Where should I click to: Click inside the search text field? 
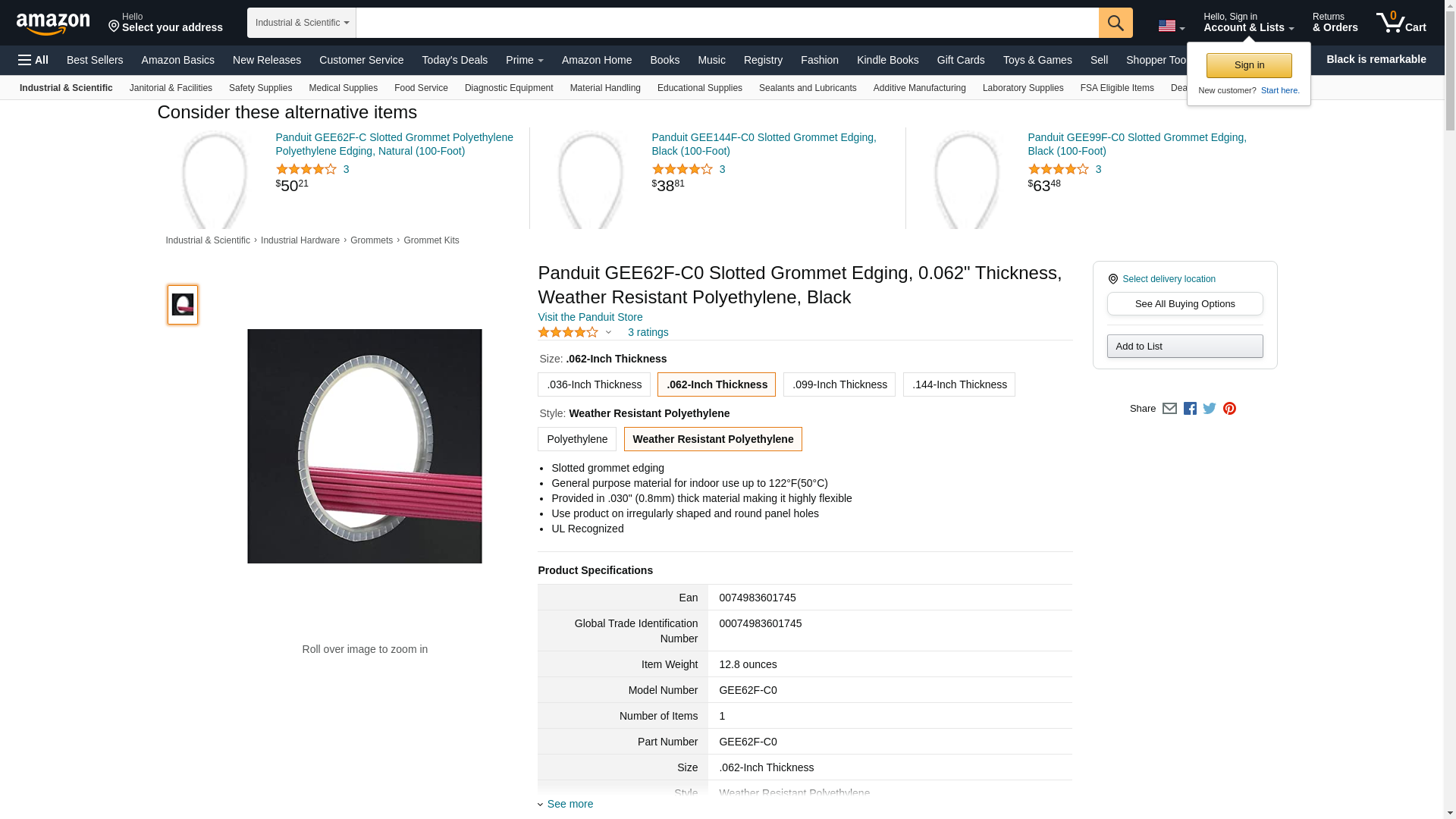tap(726, 23)
